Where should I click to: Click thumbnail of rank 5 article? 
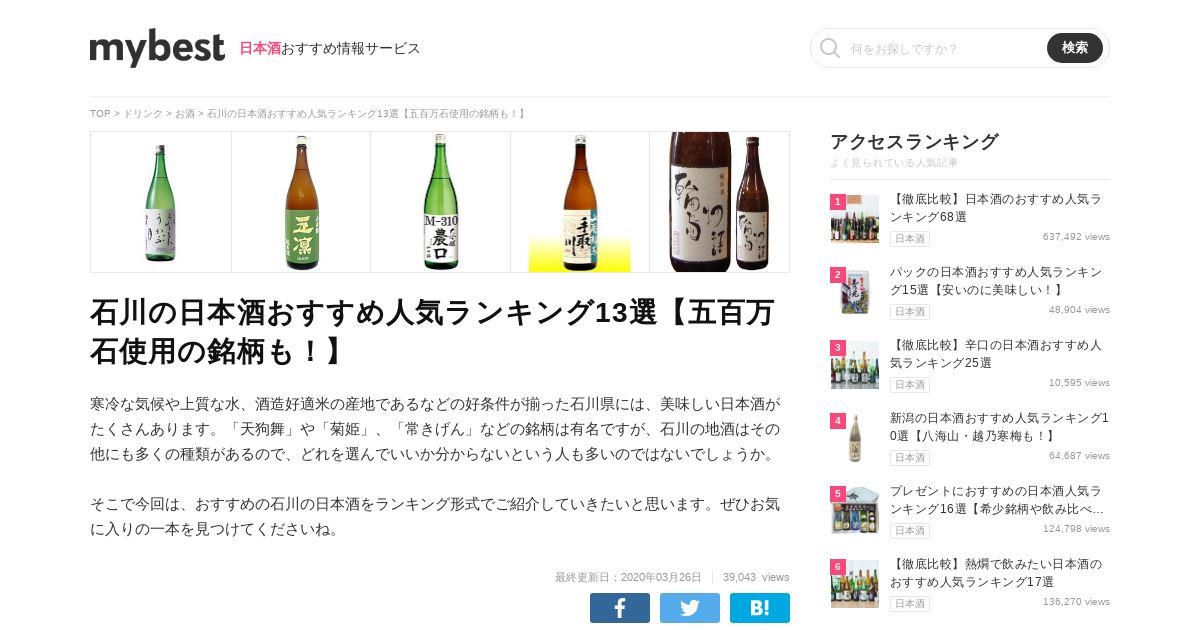[x=855, y=511]
